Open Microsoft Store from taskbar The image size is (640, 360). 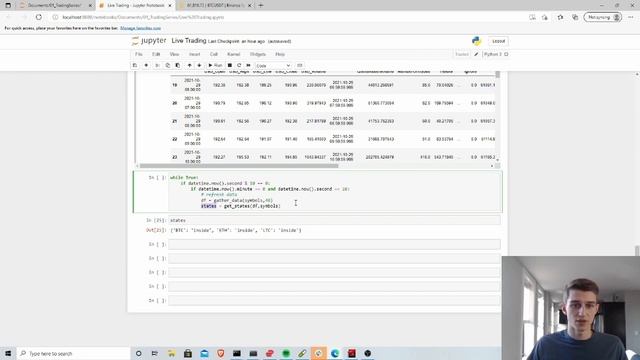(188, 353)
